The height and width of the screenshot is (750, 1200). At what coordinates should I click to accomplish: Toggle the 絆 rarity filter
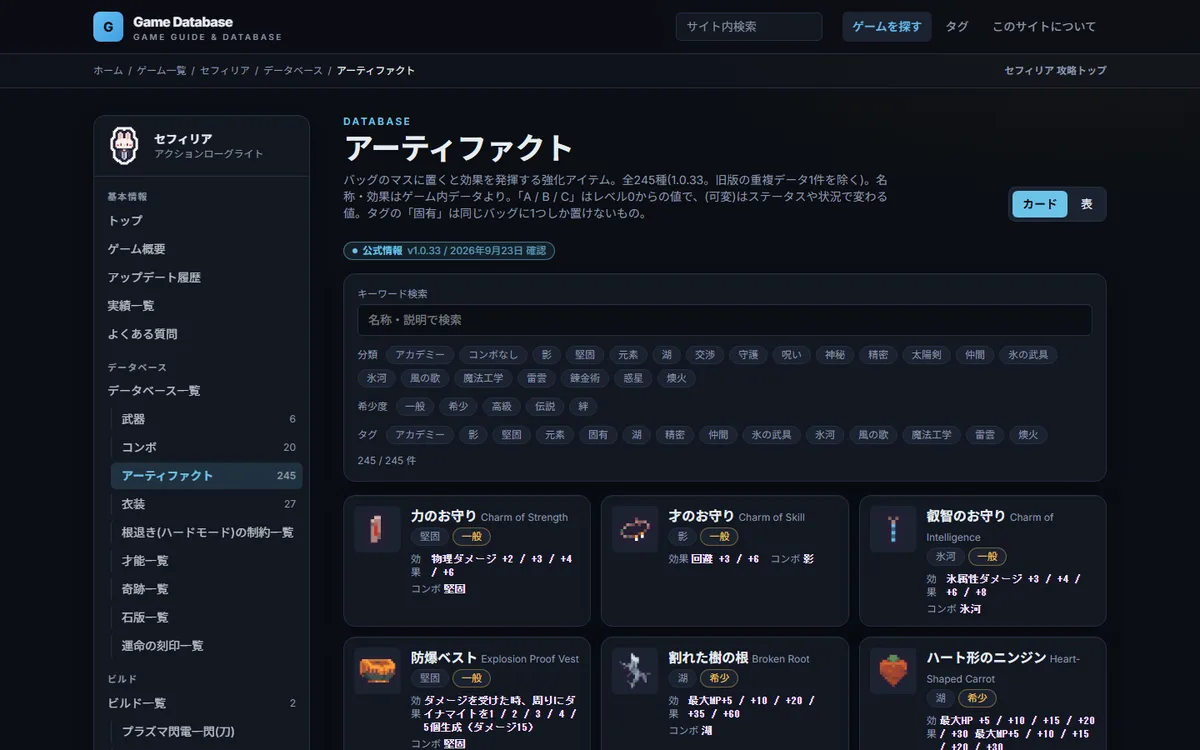pos(584,407)
